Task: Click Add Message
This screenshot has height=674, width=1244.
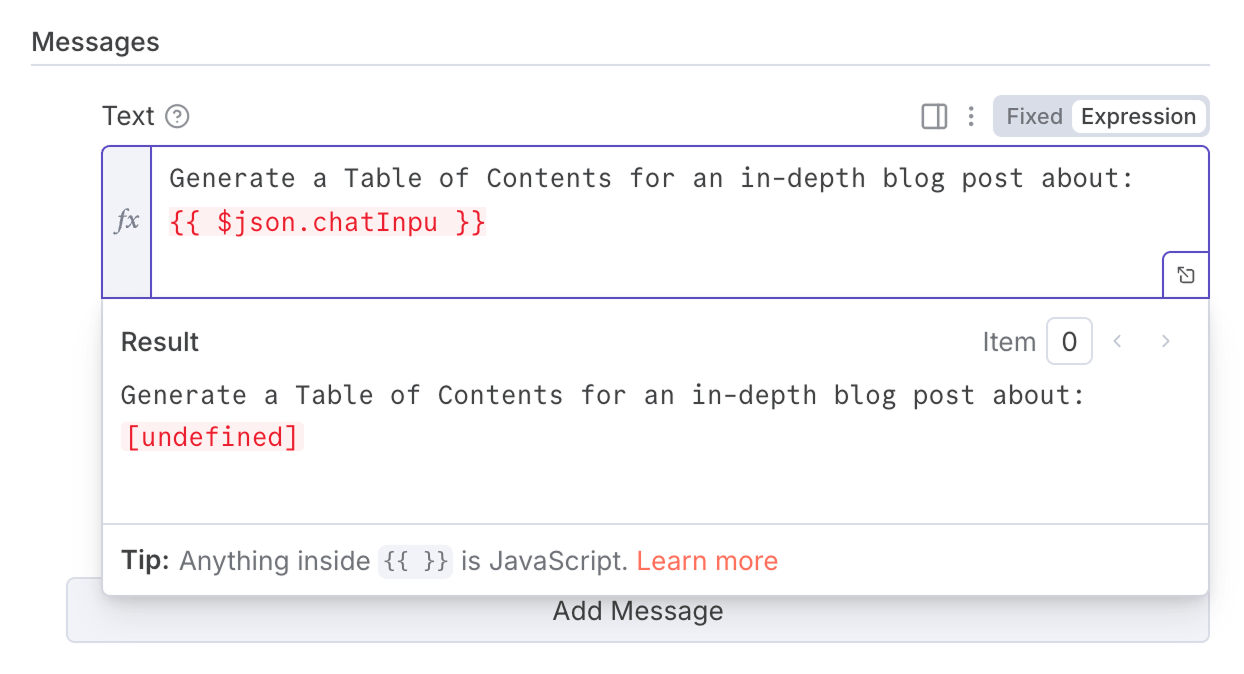Action: coord(638,610)
